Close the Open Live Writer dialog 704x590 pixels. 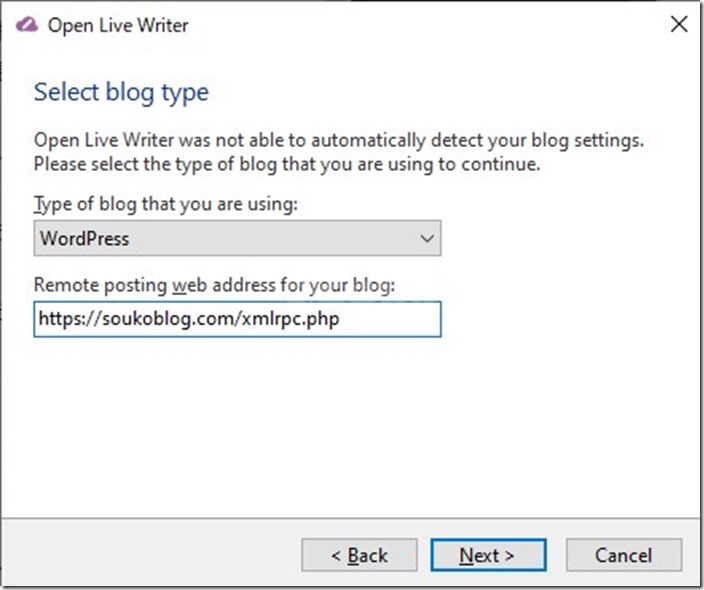pos(678,24)
